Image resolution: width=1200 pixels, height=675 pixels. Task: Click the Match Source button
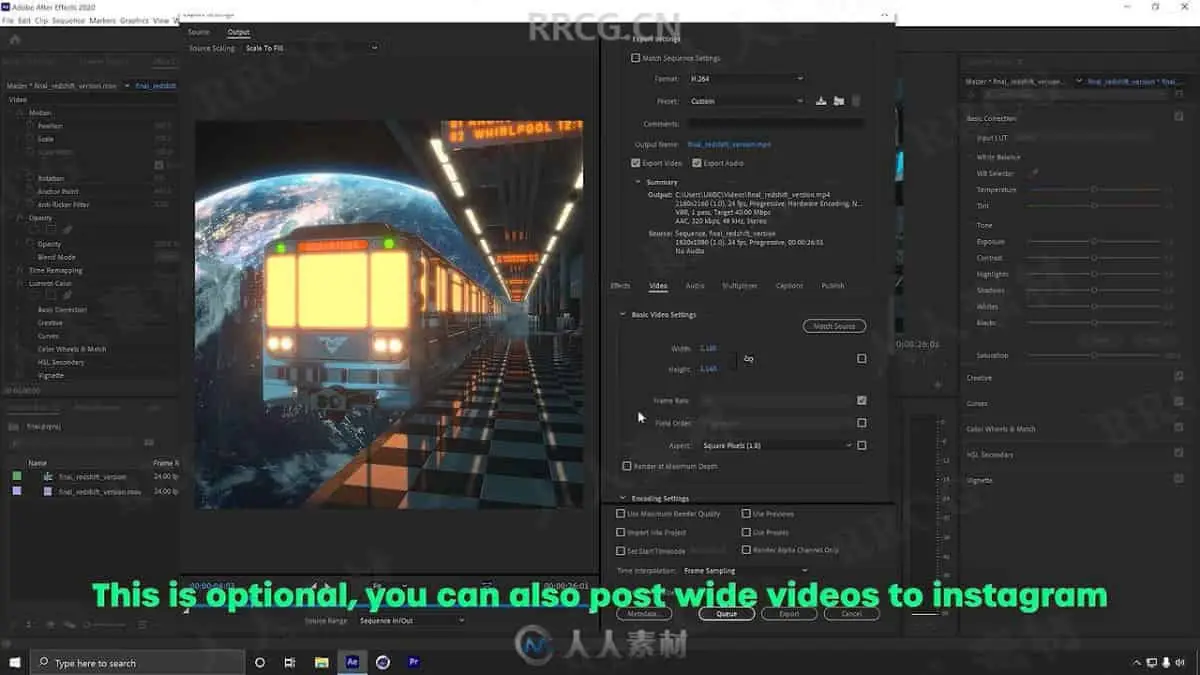(834, 326)
